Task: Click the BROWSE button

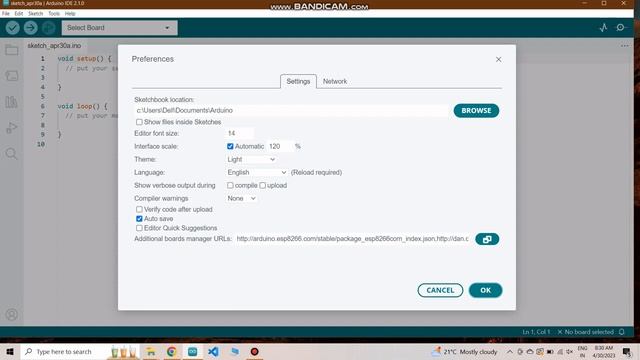Action: 476,111
